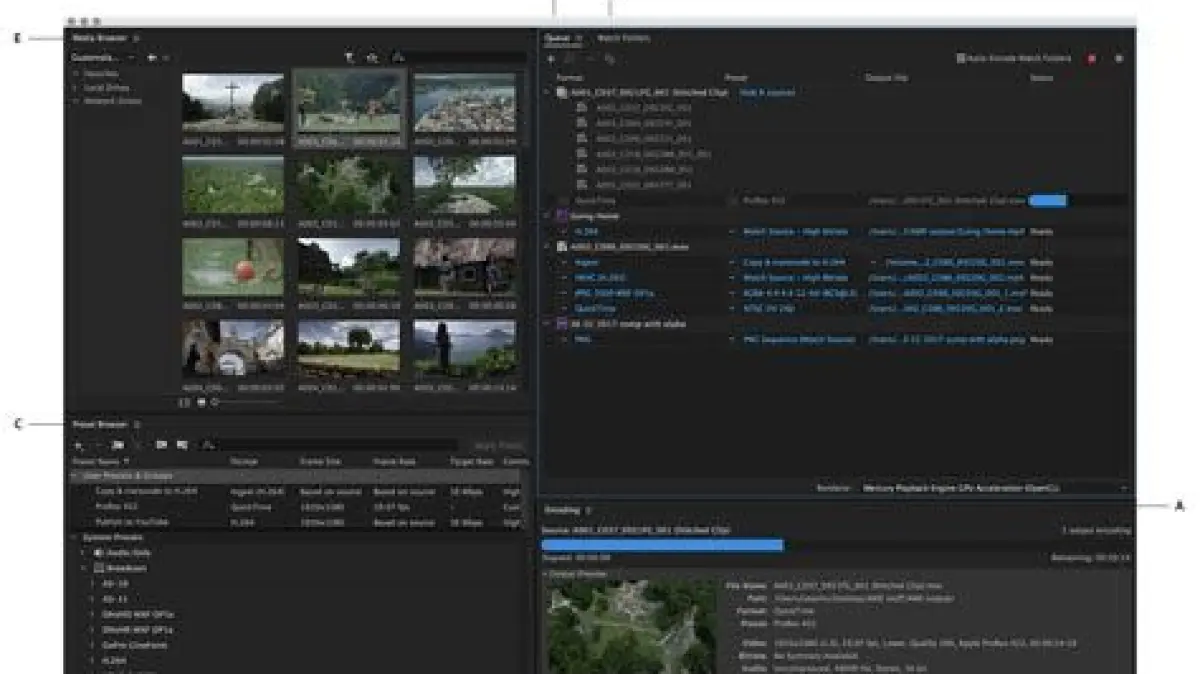Click the Apply Preset button
Screen dimensions: 1200x674
tap(497, 445)
